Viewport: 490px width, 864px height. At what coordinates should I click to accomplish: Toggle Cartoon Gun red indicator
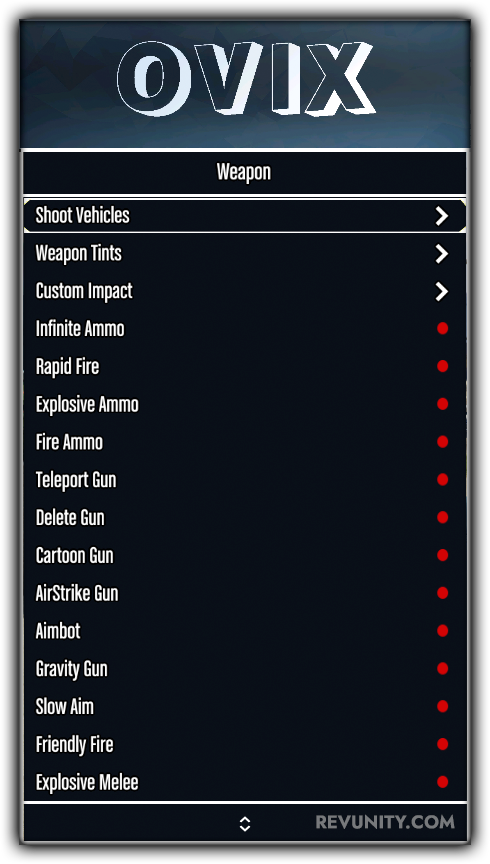coord(442,555)
